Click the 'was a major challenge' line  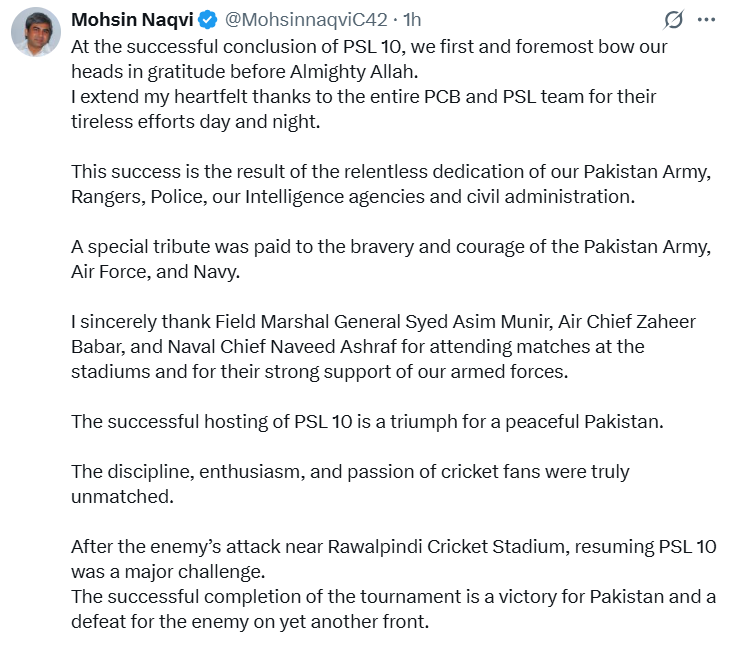tap(168, 572)
